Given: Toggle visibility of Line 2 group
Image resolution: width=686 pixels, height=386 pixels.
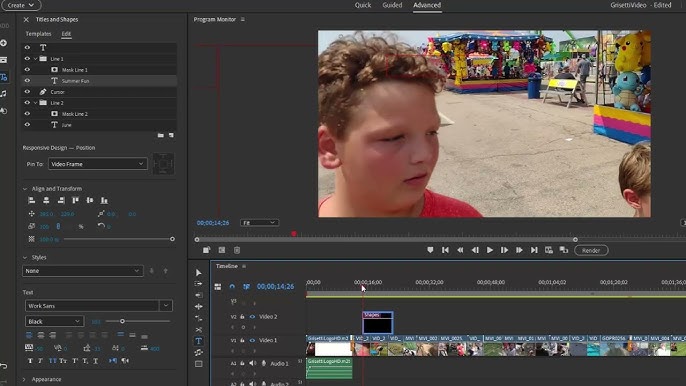Looking at the screenshot, I should click(x=27, y=103).
